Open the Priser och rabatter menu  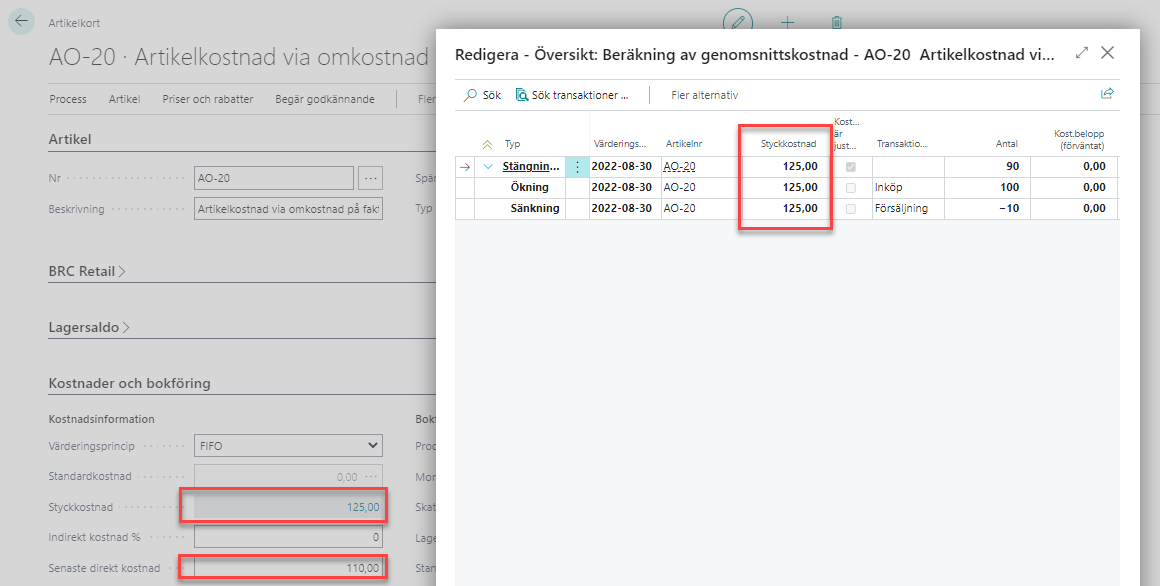pos(208,99)
